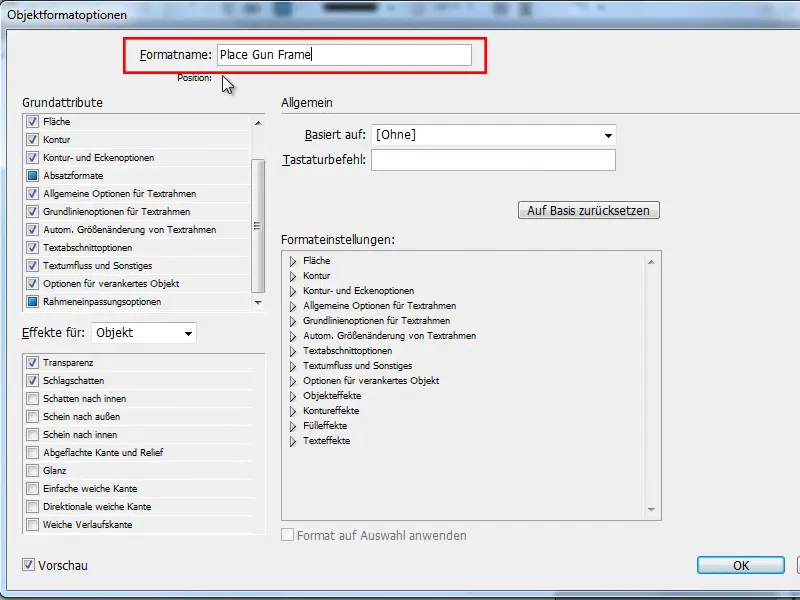This screenshot has height=600, width=800.
Task: Expand Texteffekte in Formateinstellungen
Action: [x=293, y=441]
